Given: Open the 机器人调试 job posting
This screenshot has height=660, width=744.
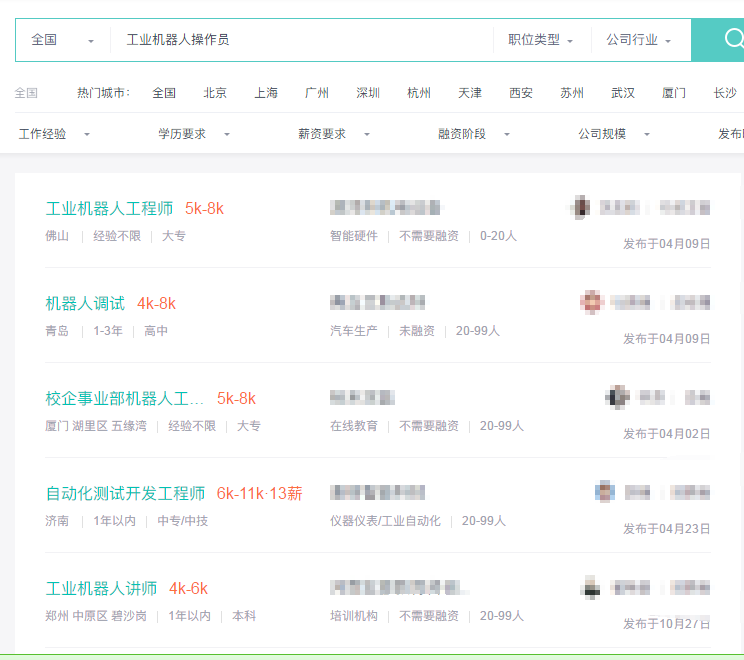Looking at the screenshot, I should (85, 303).
